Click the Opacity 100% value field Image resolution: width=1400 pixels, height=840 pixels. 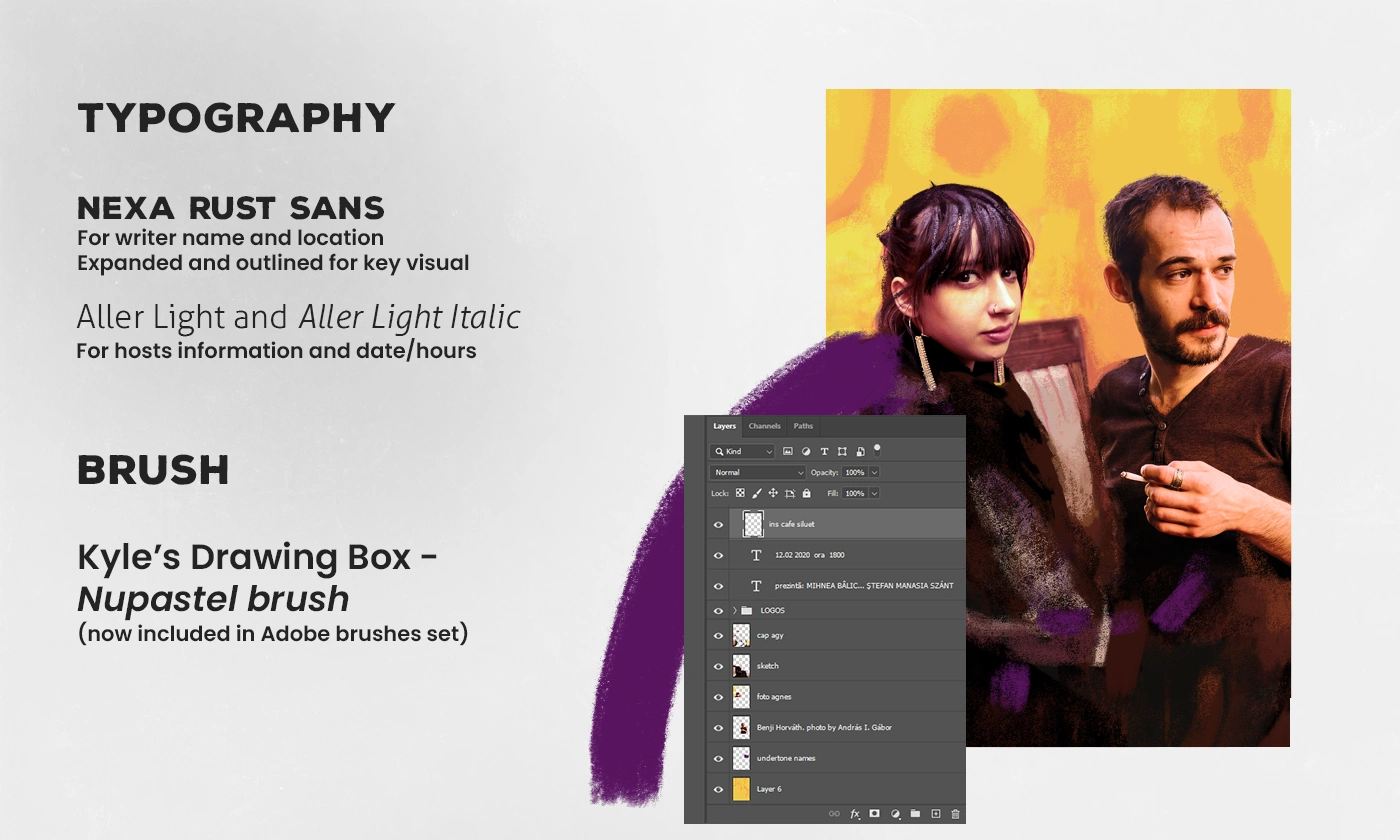[855, 472]
